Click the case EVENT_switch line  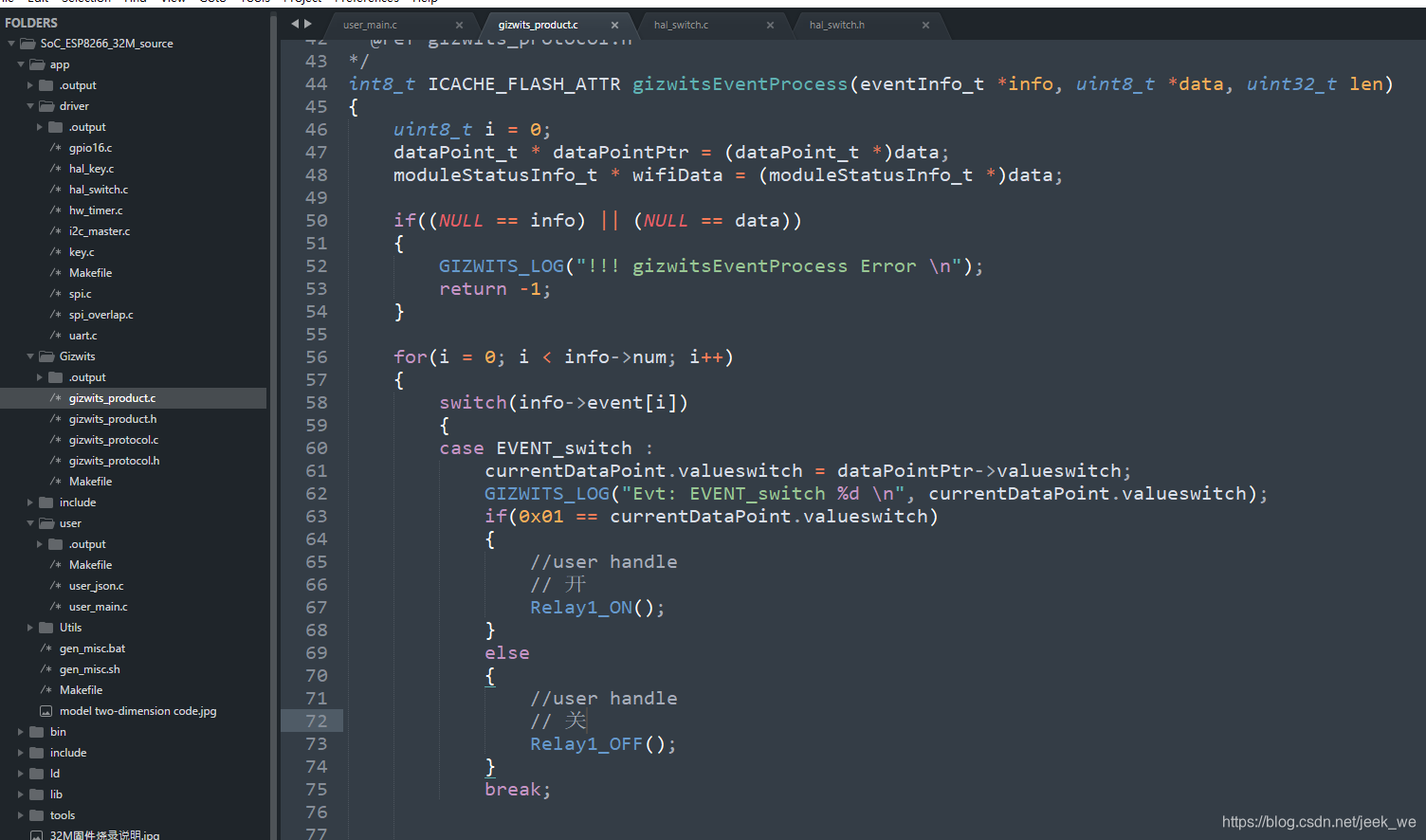pos(546,448)
